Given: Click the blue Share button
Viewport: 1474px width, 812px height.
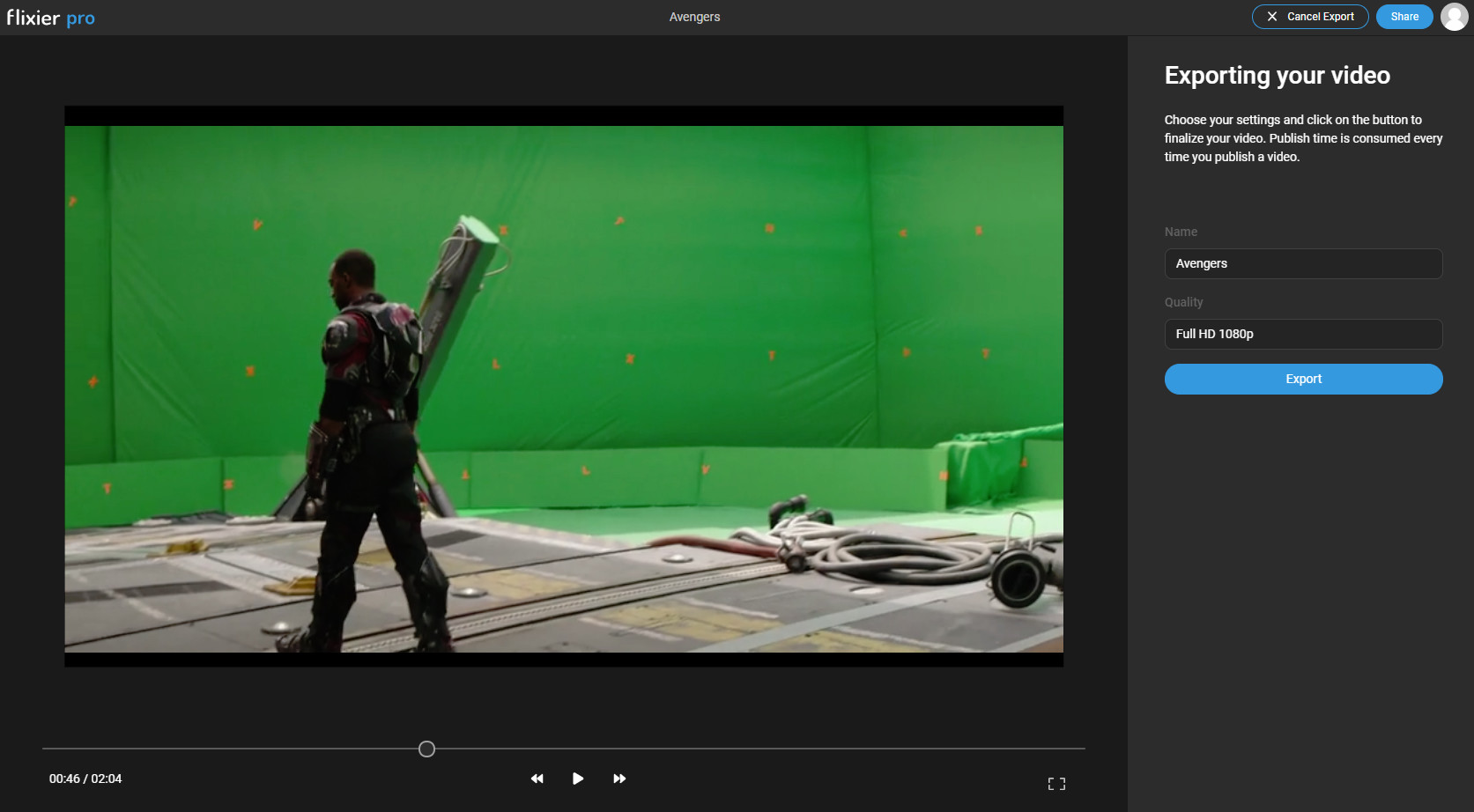Looking at the screenshot, I should click(x=1404, y=17).
